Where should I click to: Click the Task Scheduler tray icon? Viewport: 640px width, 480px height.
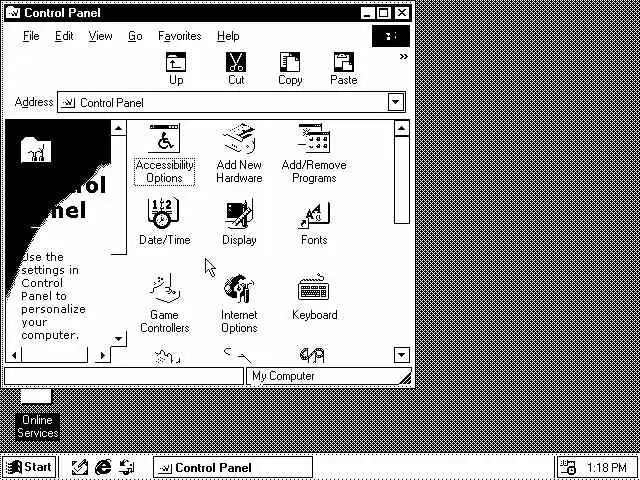[568, 467]
